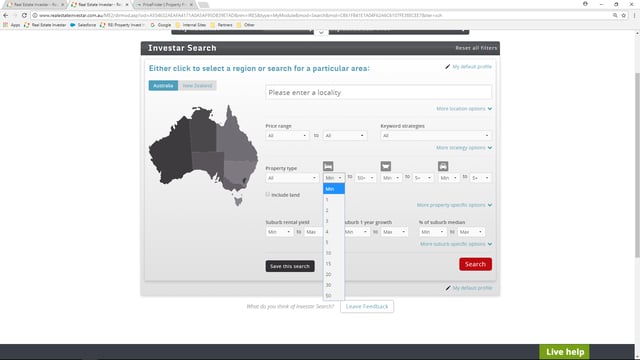This screenshot has height=360, width=640.
Task: Choose 20 in open bedrooms list
Action: click(334, 274)
